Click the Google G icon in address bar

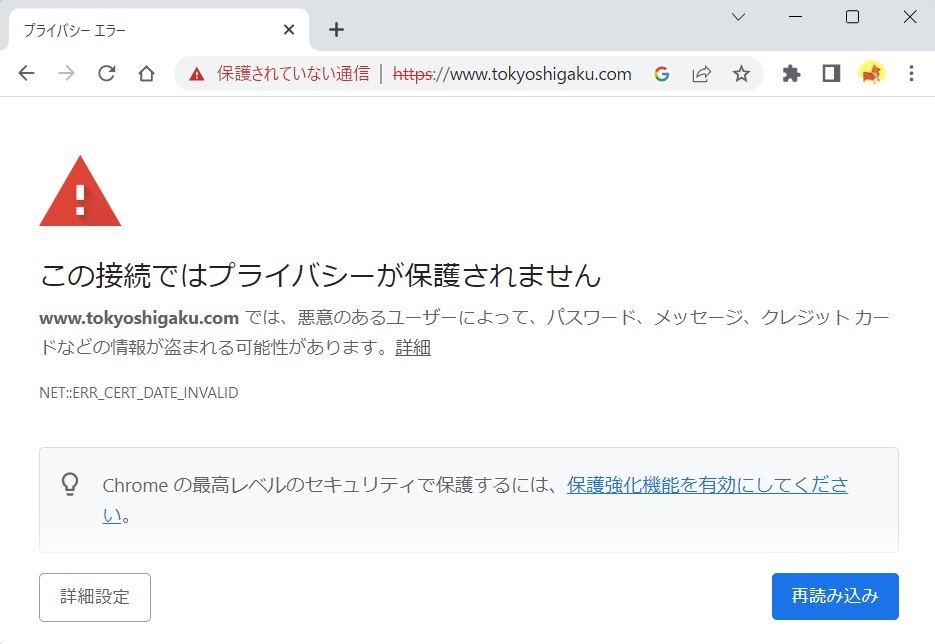coord(661,74)
